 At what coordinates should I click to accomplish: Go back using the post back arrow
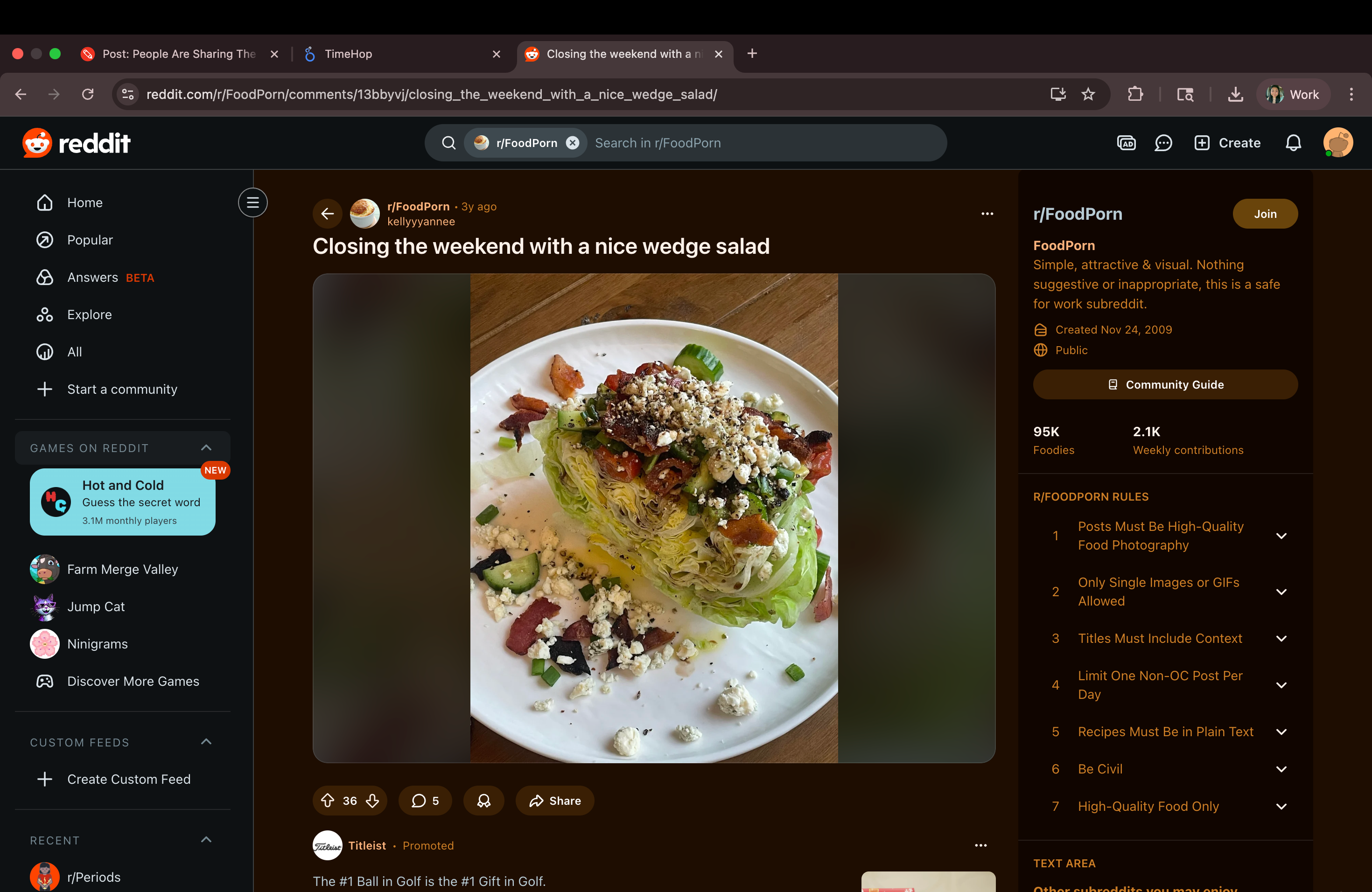[328, 214]
